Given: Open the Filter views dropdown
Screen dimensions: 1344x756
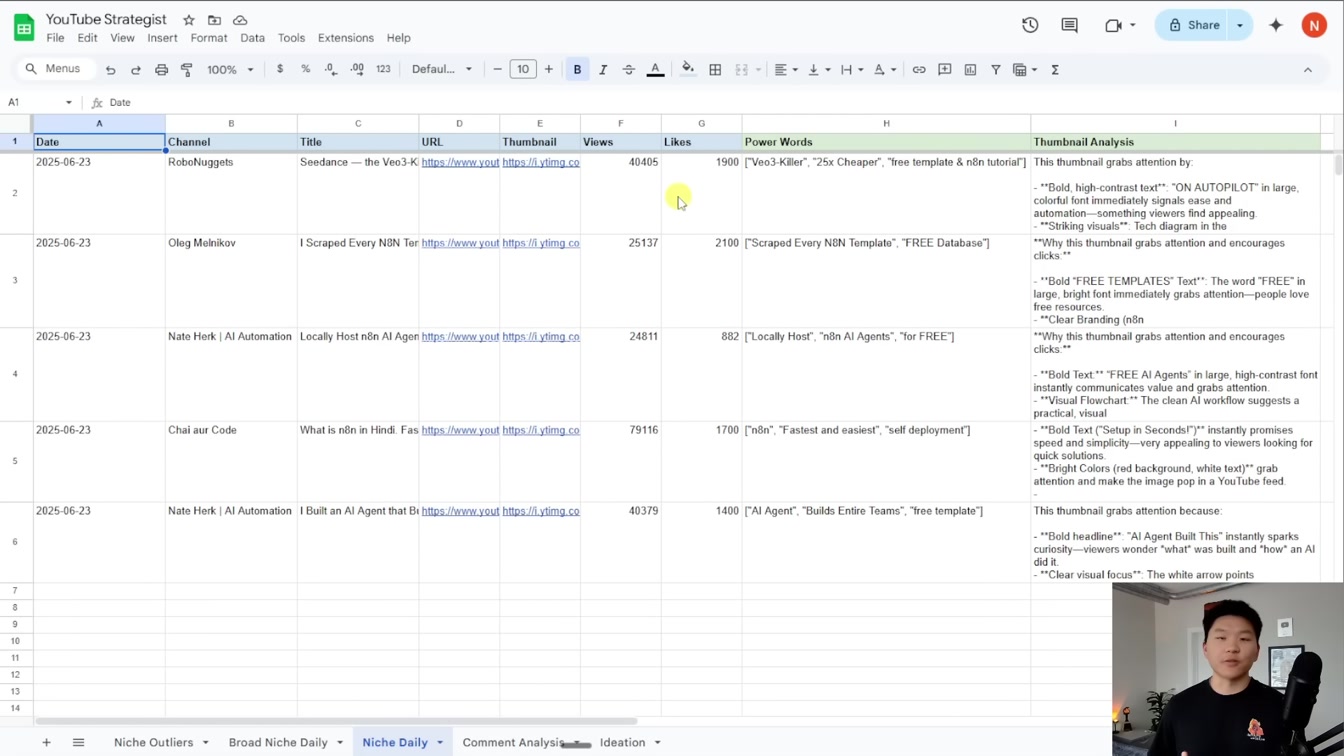Looking at the screenshot, I should point(1026,70).
